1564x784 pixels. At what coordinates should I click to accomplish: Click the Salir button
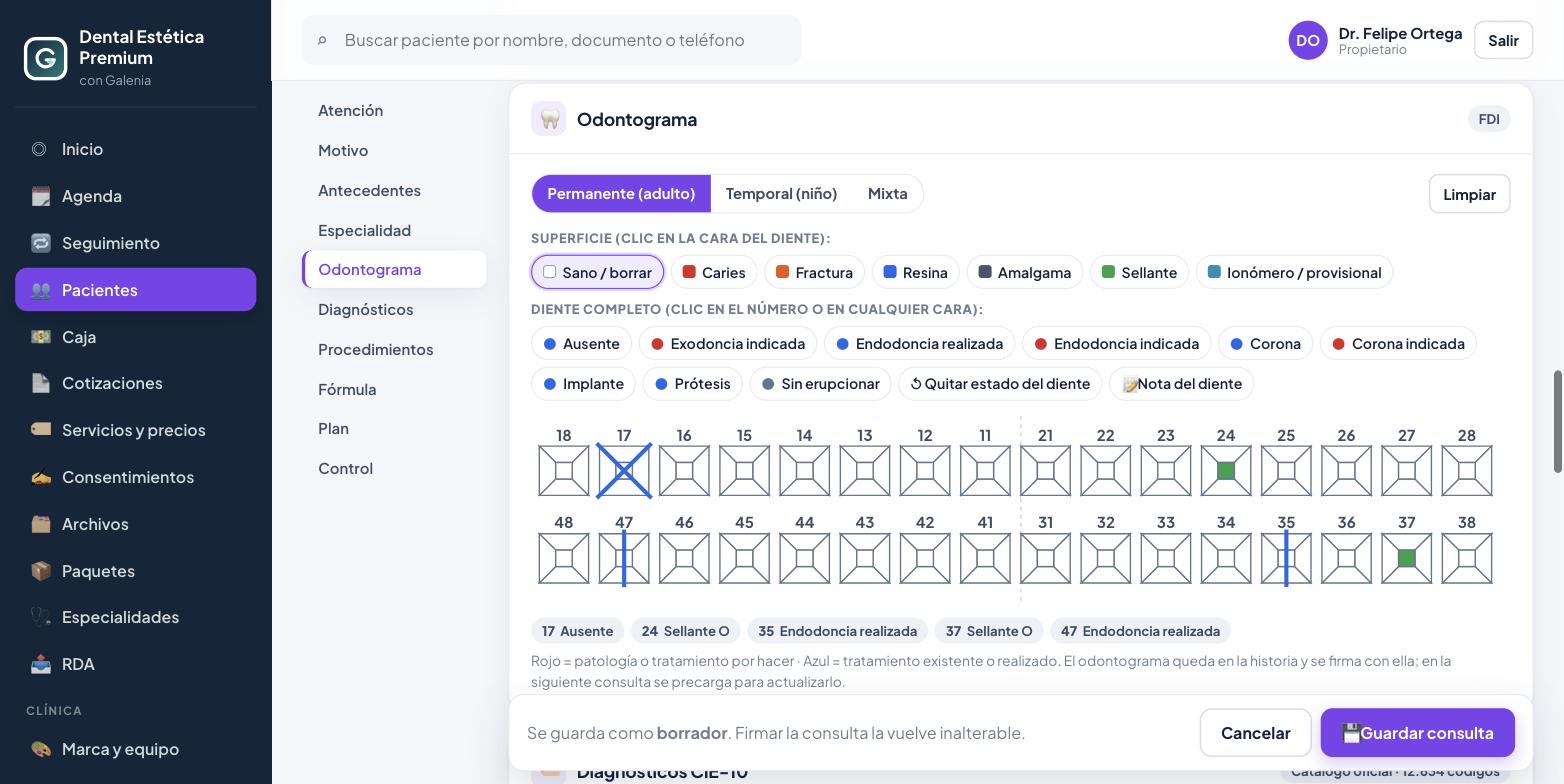point(1503,40)
